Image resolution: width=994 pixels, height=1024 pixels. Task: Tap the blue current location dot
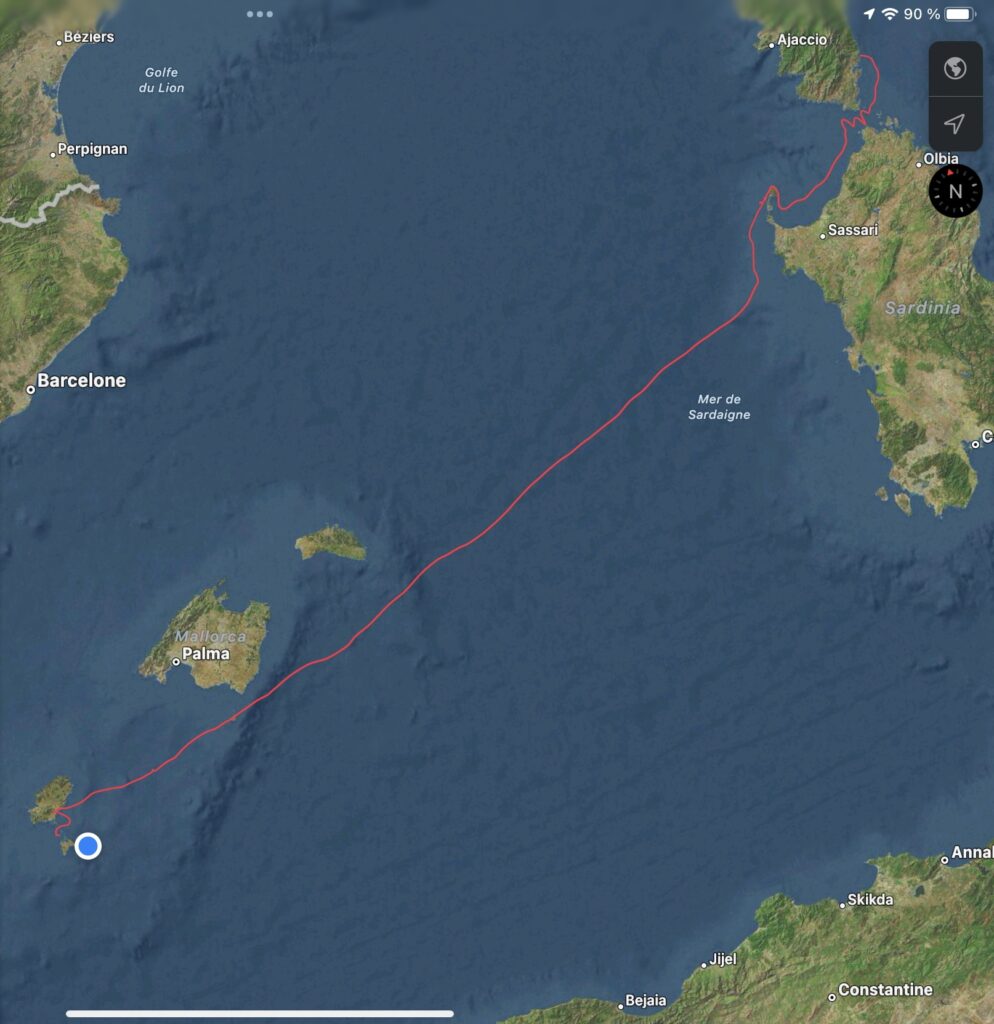pyautogui.click(x=88, y=846)
